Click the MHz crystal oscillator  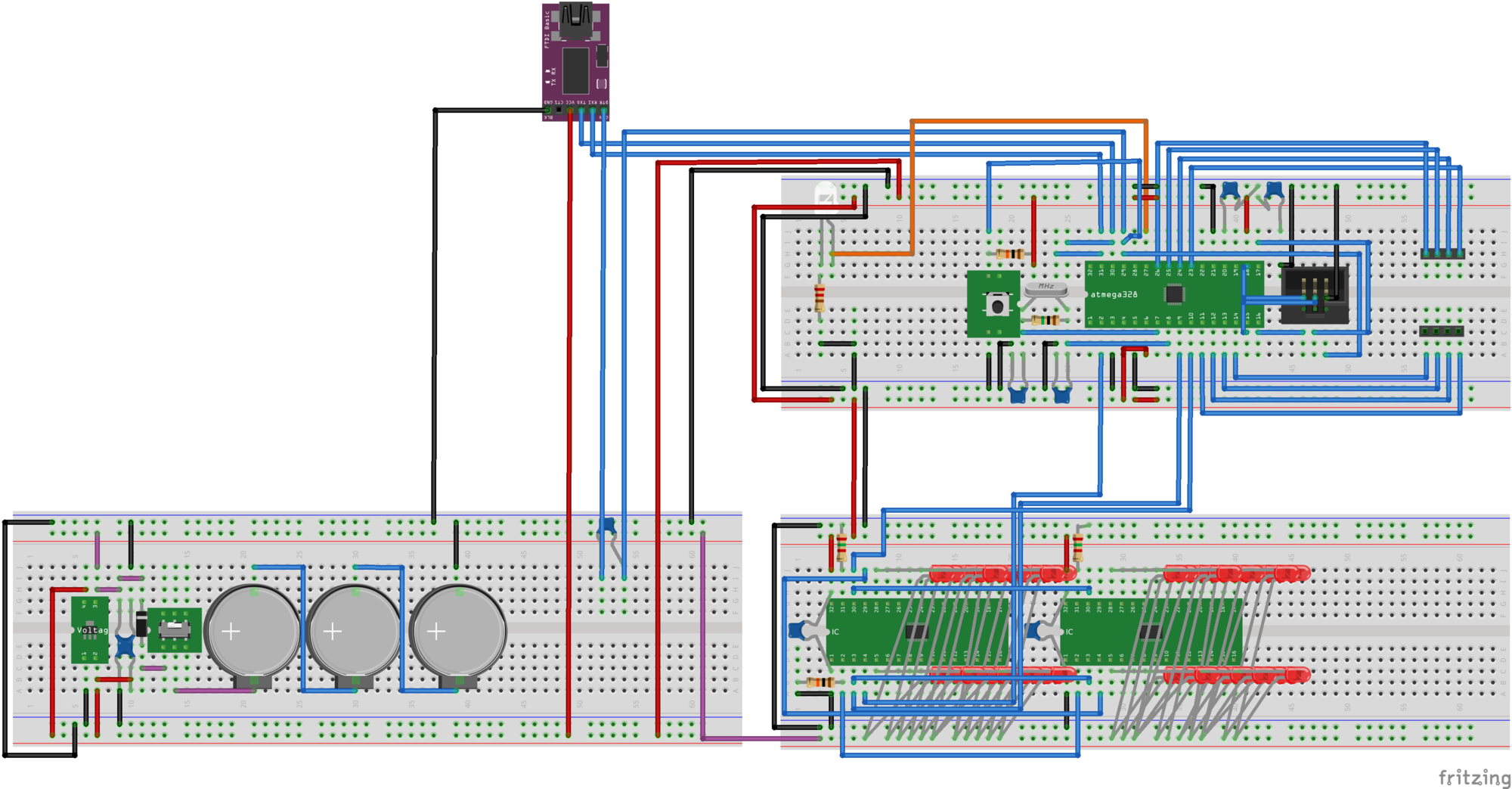click(x=1046, y=288)
